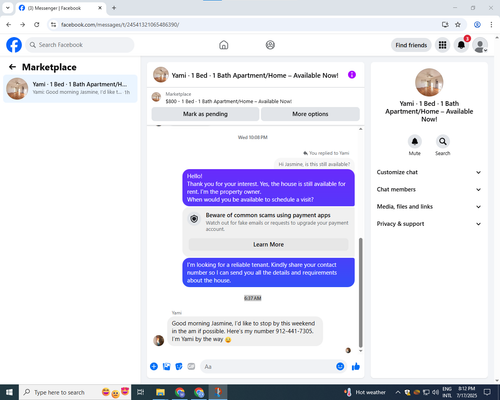Open Task View in the taskbar
Screen dimensions: 500x400
coord(141,392)
